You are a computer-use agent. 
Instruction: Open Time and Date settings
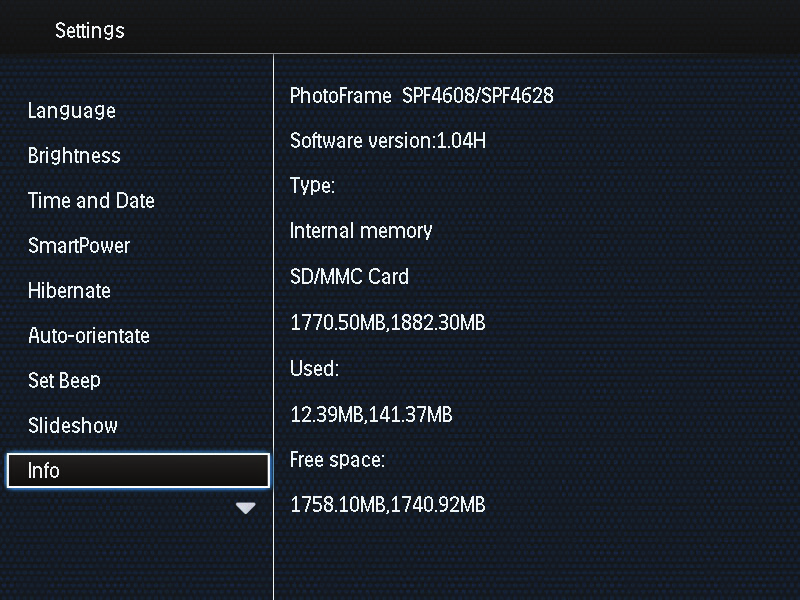(91, 201)
